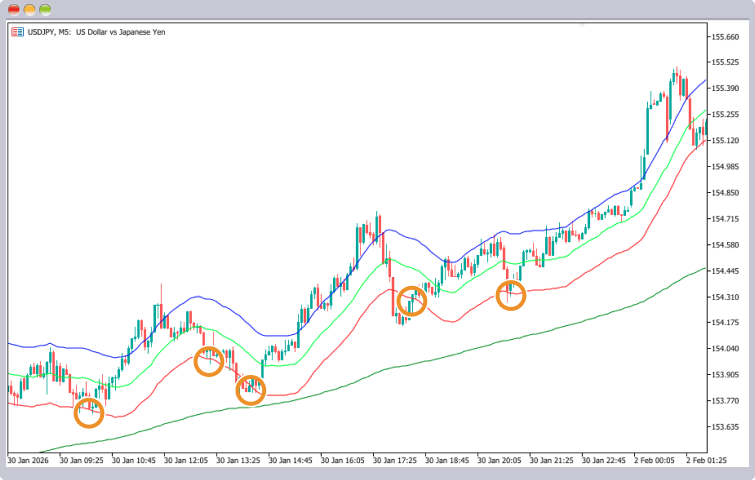This screenshot has height=480, width=755.
Task: Click the orange circle near 20:05
Action: (x=511, y=295)
